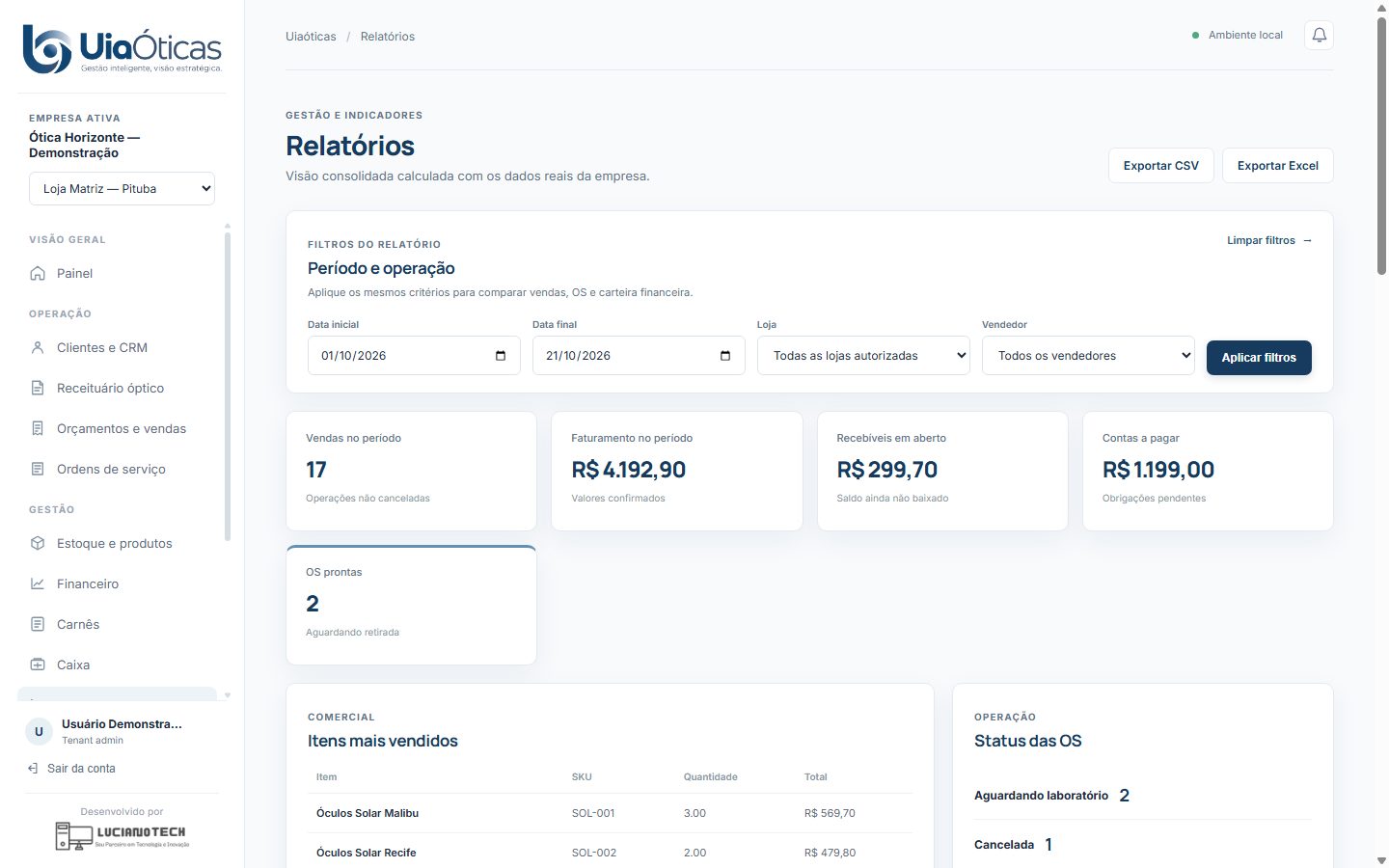1389x868 pixels.
Task: Click the LucianoTech developer logo
Action: pyautogui.click(x=122, y=836)
